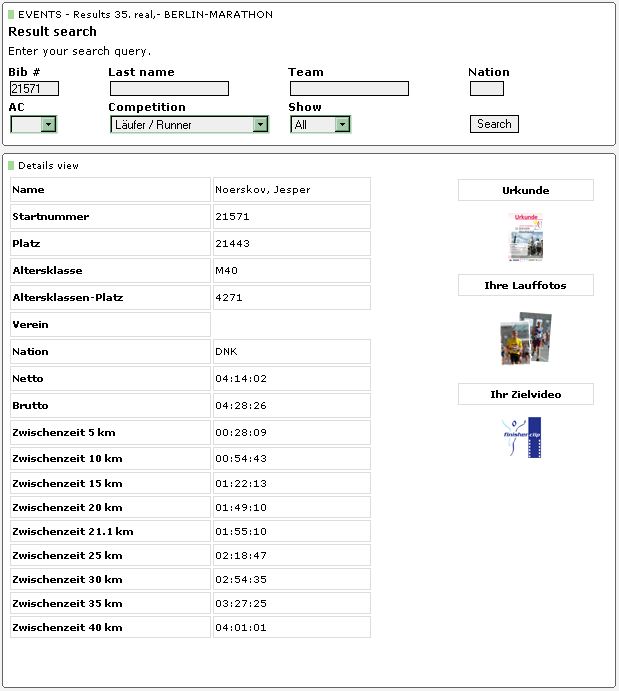
Task: Select the Netto time 04:14:02
Action: coord(241,379)
